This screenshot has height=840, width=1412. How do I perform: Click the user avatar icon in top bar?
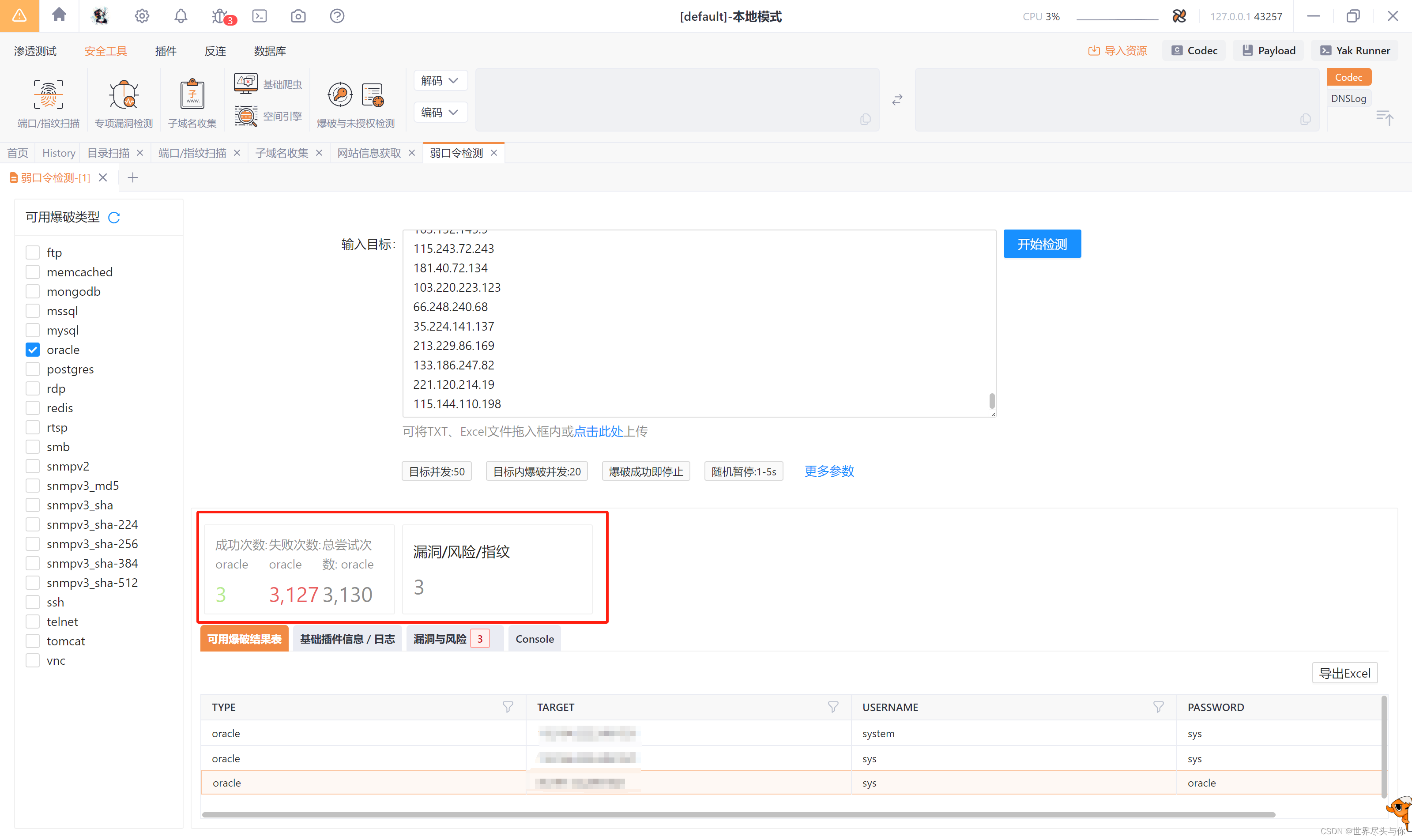(100, 16)
